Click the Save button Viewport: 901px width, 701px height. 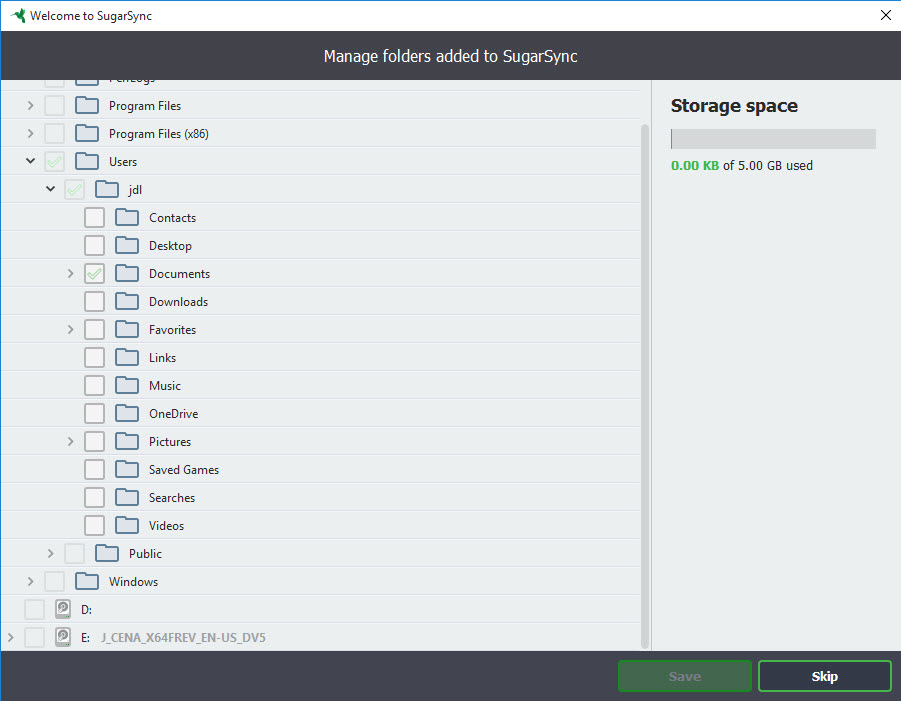pos(684,676)
